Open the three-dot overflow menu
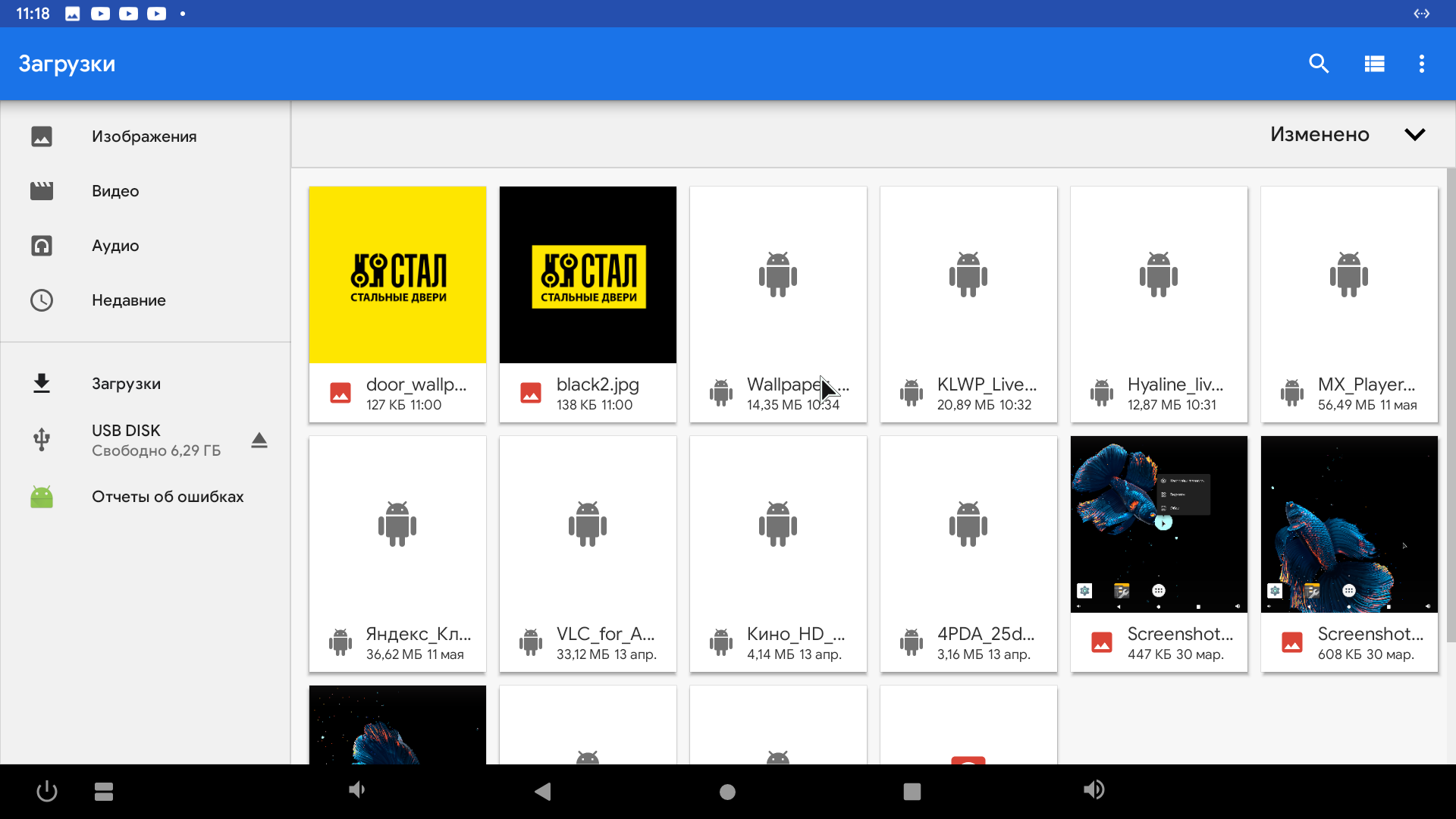 coord(1422,64)
